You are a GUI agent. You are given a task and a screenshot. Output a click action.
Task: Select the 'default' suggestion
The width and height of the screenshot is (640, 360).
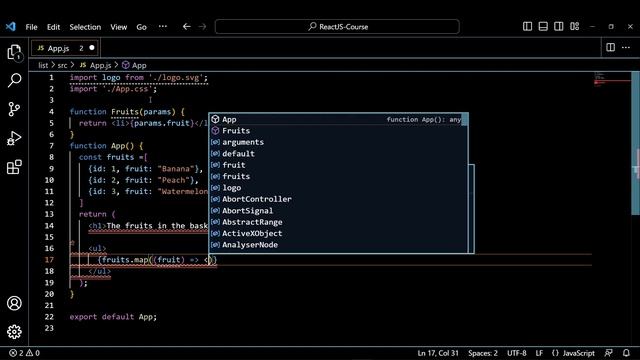[338, 153]
